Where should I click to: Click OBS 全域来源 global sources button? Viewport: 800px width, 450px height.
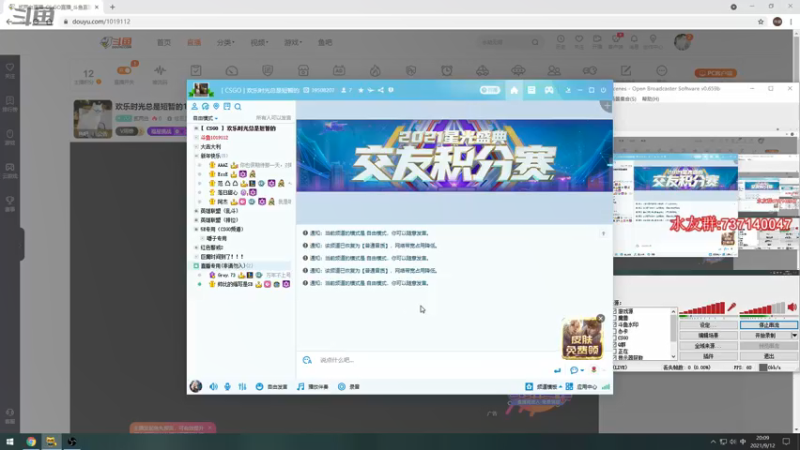pyautogui.click(x=708, y=346)
